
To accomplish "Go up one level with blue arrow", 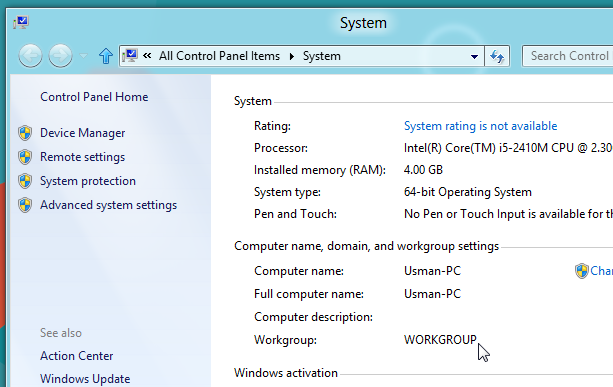I will [x=106, y=56].
